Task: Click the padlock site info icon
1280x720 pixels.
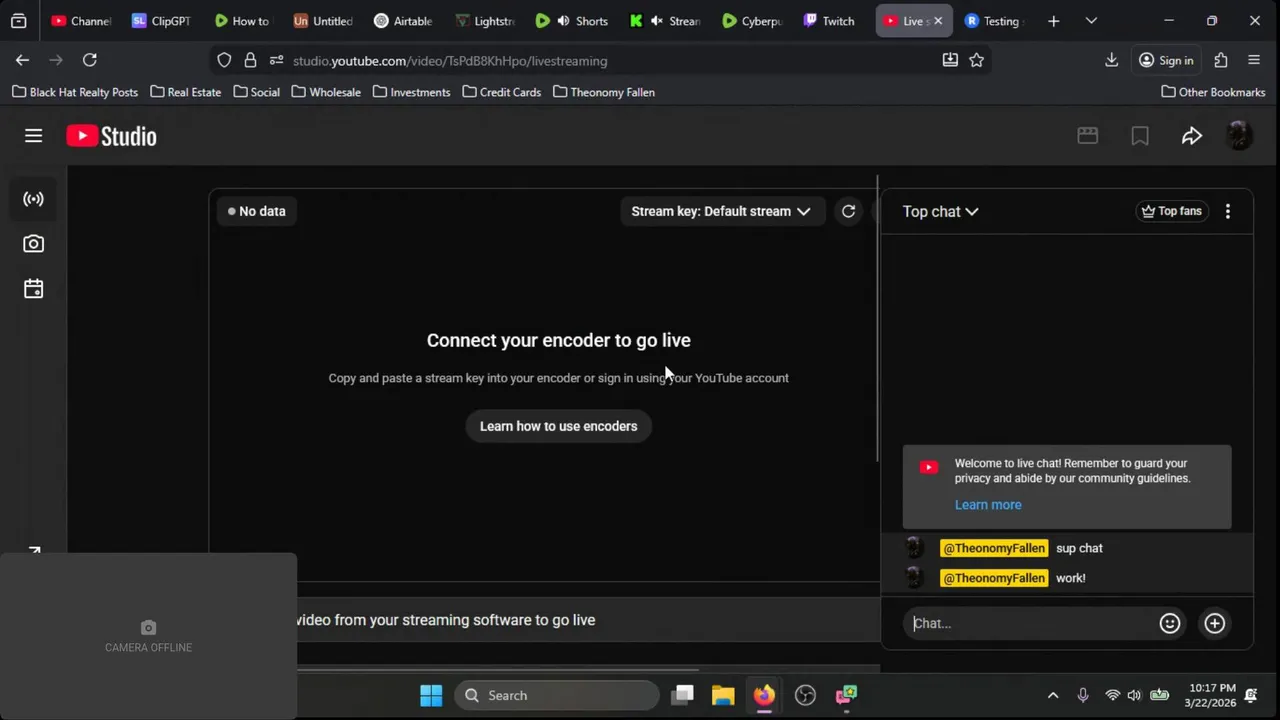Action: coord(250,61)
